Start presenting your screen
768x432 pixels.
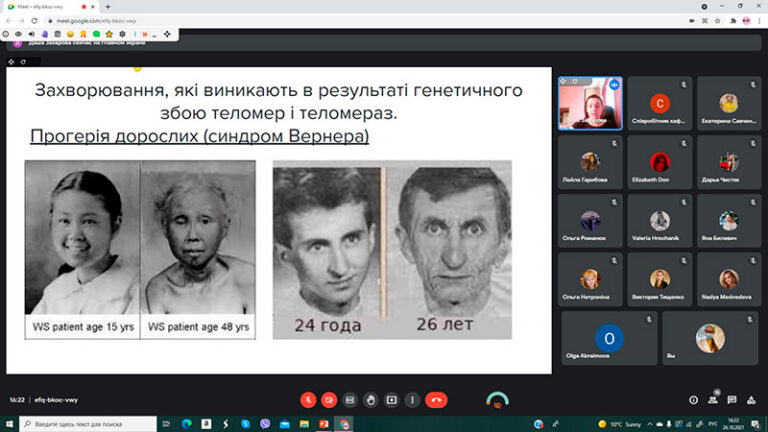(x=391, y=400)
